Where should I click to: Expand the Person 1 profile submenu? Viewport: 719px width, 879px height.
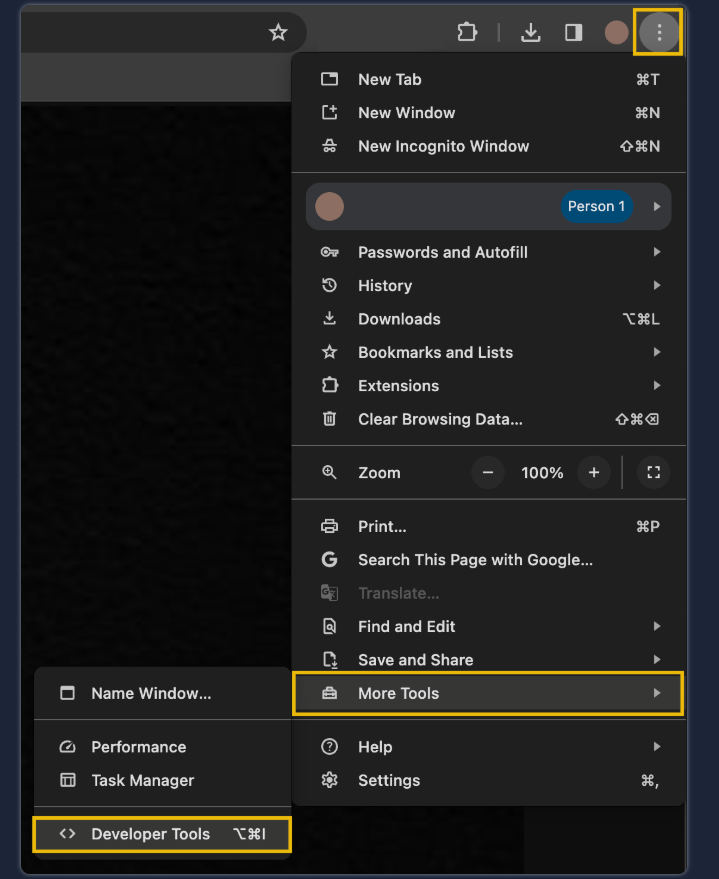tap(656, 207)
